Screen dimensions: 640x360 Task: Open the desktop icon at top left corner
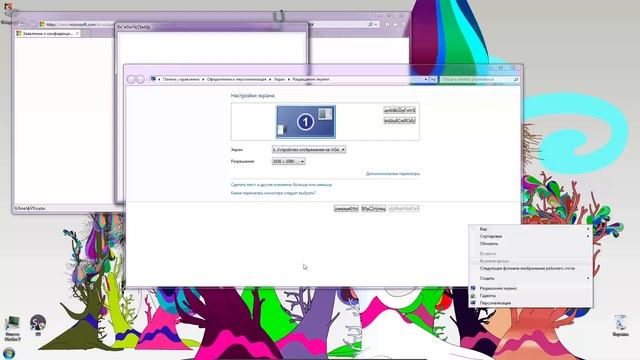click(x=8, y=12)
